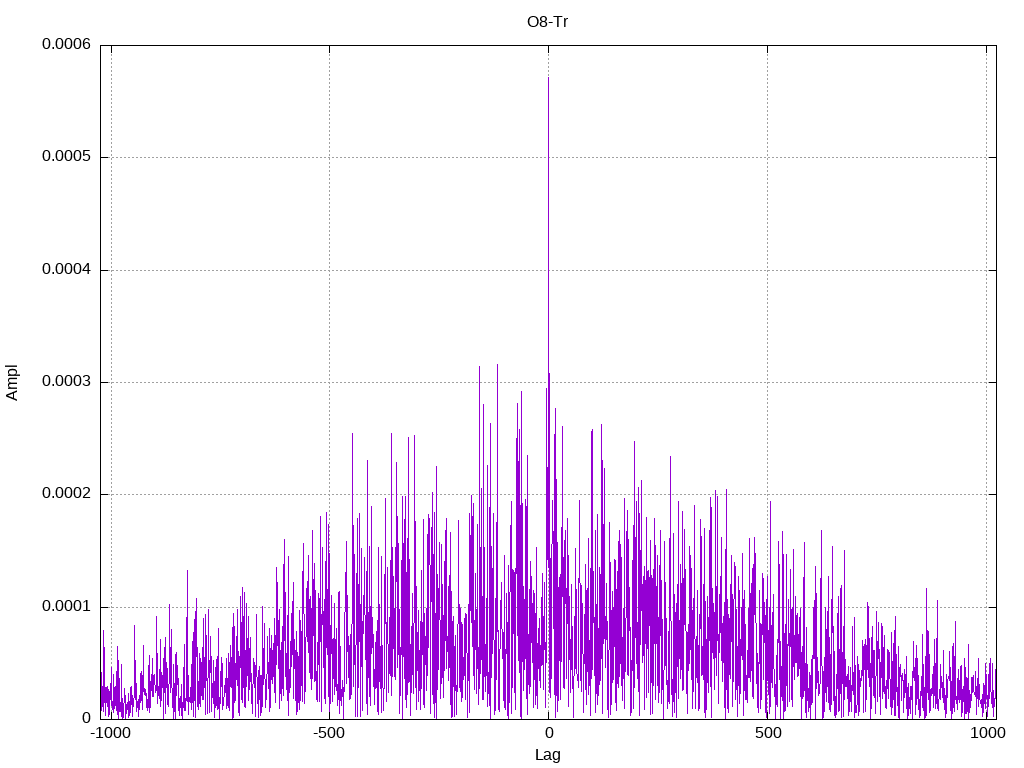Click the y-axis label Ampl
The image size is (1024, 768).
[12, 383]
